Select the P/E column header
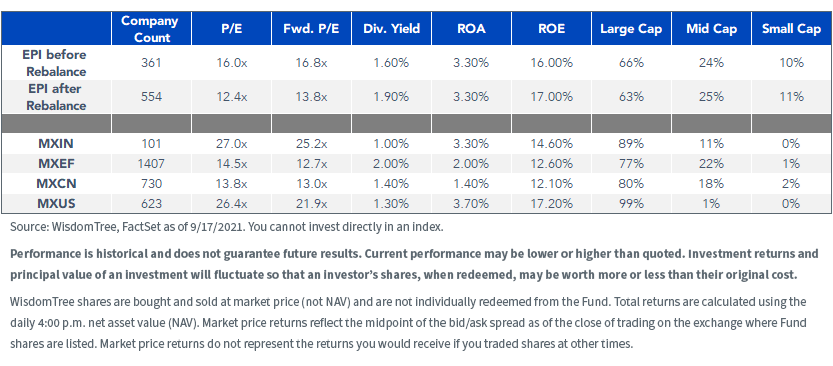 point(232,29)
